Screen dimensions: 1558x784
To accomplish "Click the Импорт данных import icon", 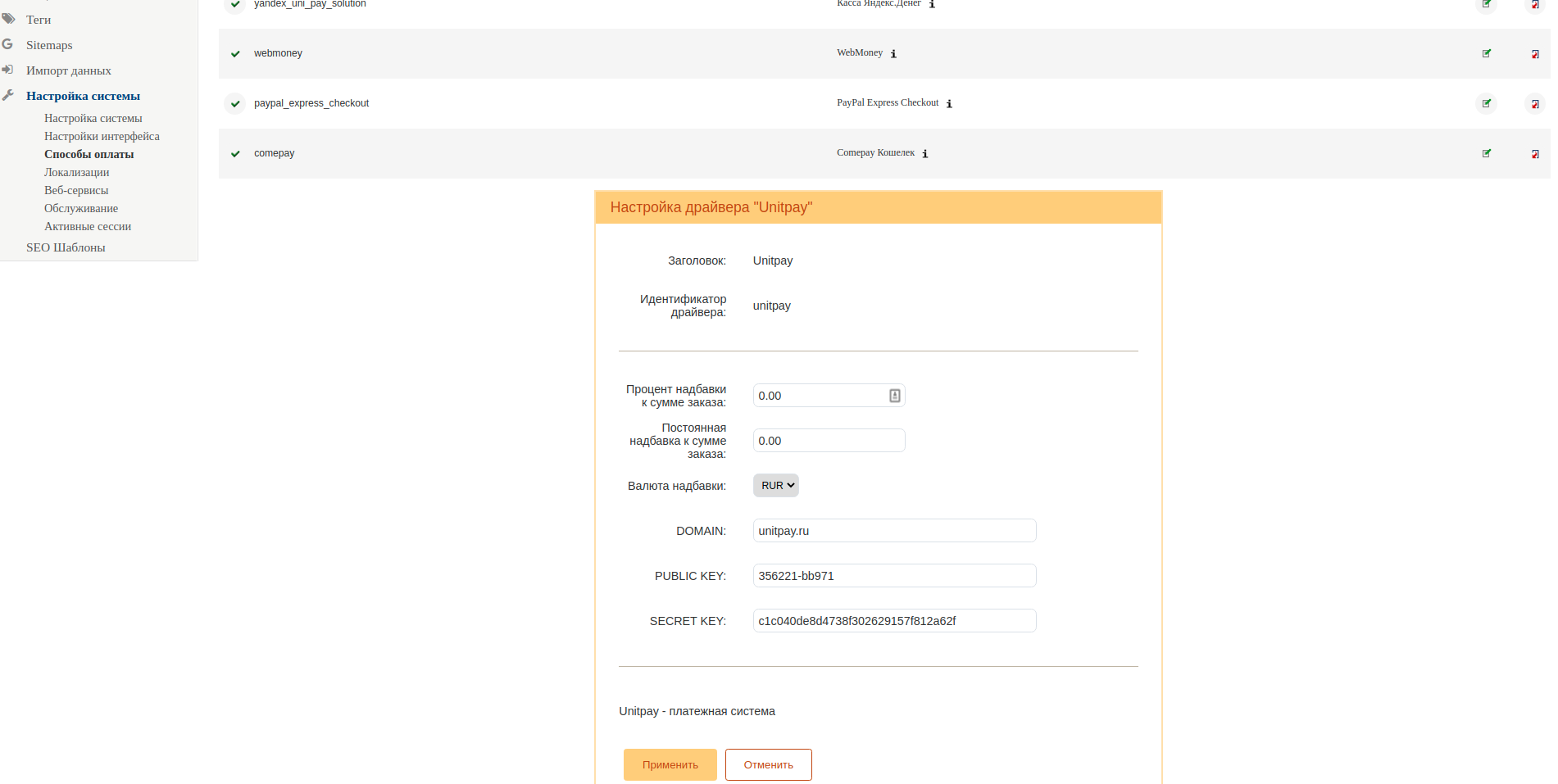I will 7,70.
